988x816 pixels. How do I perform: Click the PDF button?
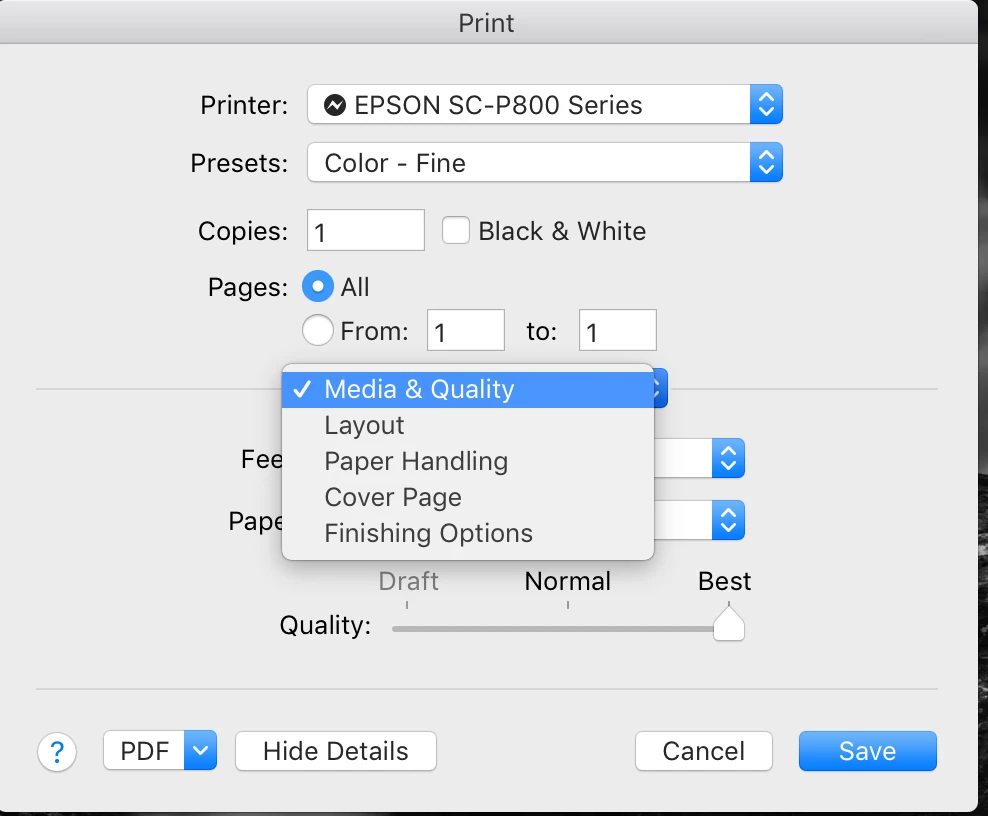(145, 751)
